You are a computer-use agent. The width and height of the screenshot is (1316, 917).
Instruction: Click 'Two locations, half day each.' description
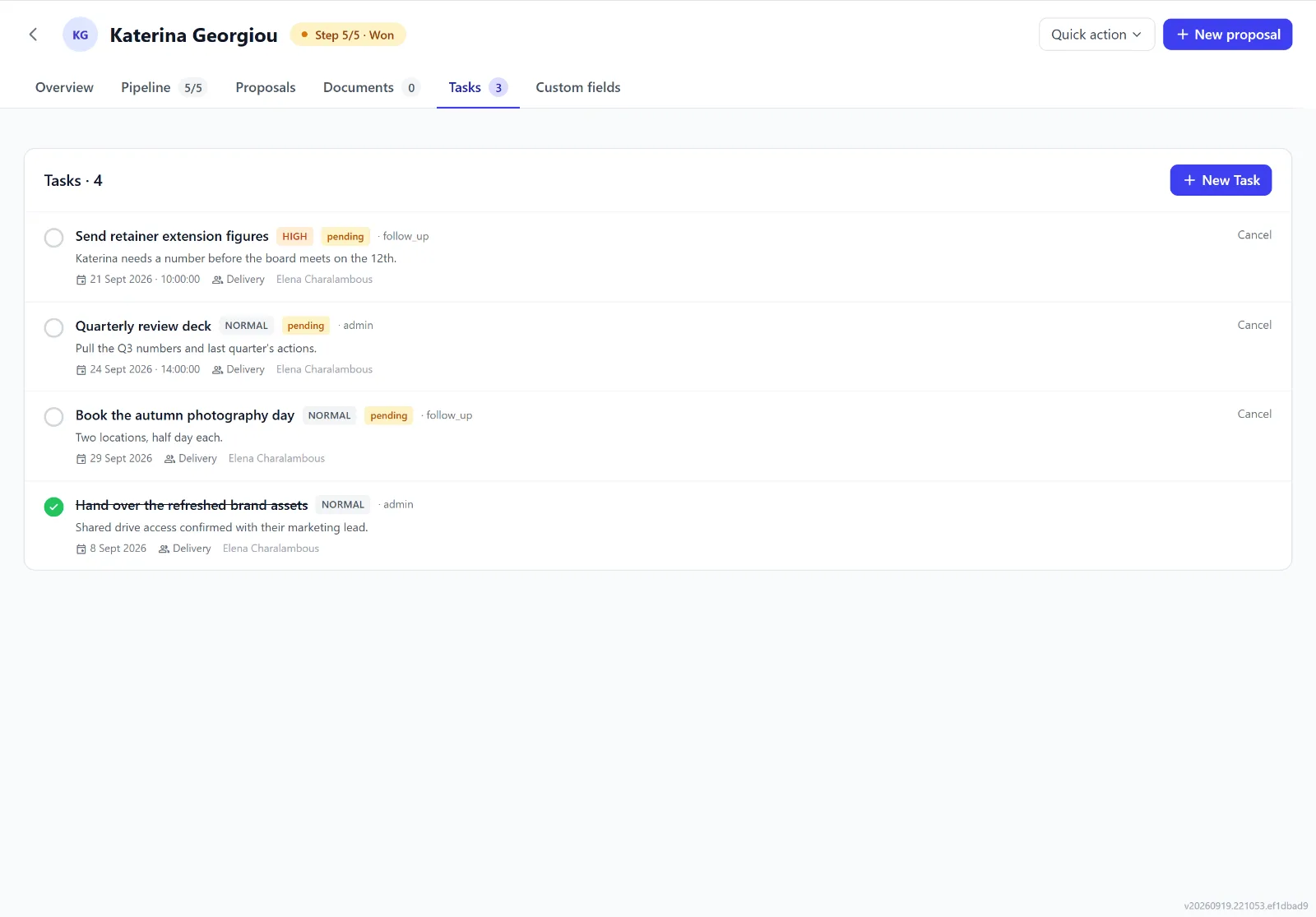pyautogui.click(x=149, y=438)
